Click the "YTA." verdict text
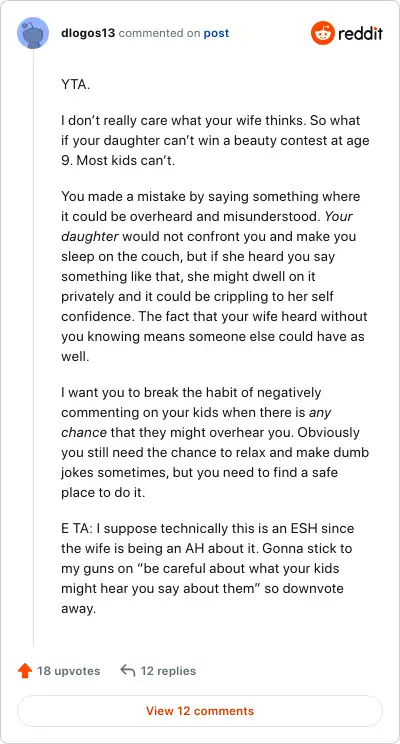Viewport: 400px width, 744px height. 75,86
